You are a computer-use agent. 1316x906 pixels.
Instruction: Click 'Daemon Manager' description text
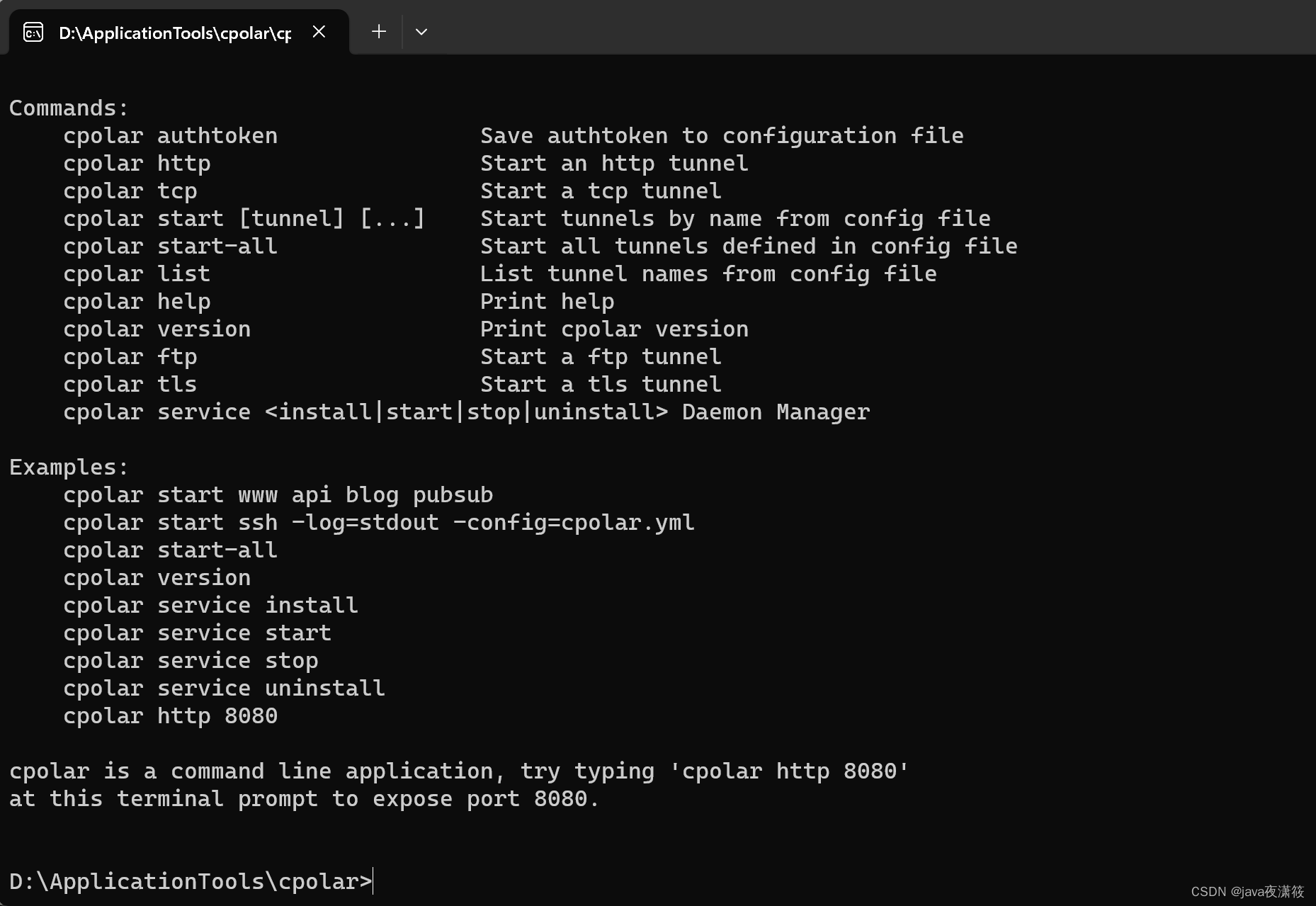pos(776,412)
